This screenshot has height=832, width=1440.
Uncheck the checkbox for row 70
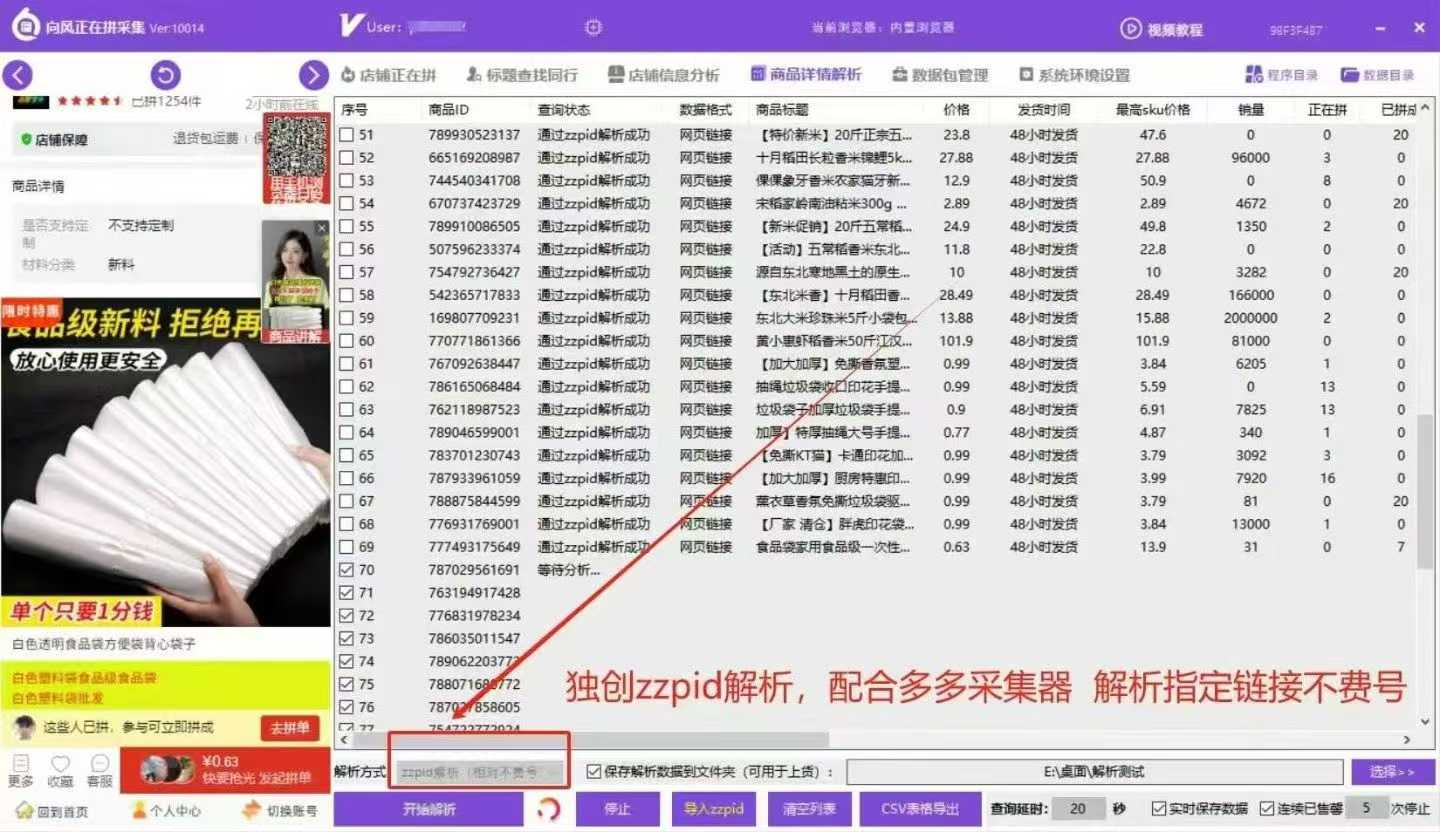tap(346, 570)
